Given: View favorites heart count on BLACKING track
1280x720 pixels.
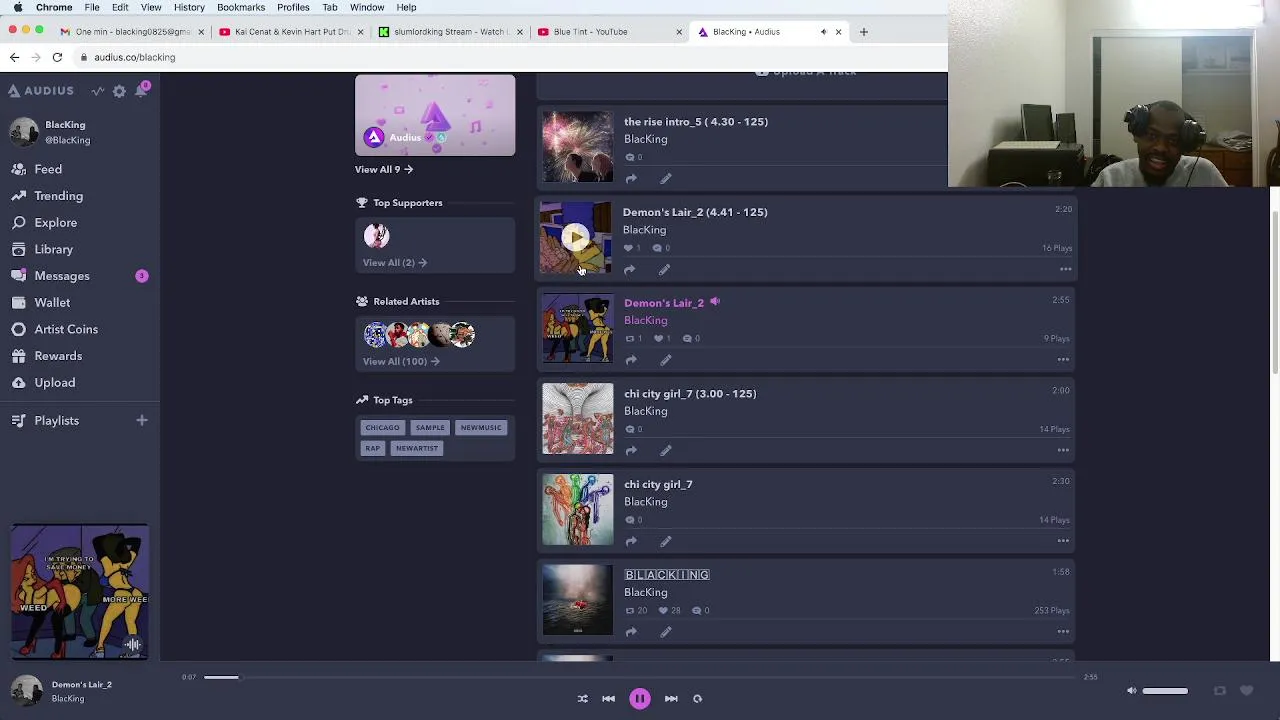Looking at the screenshot, I should click(x=671, y=611).
